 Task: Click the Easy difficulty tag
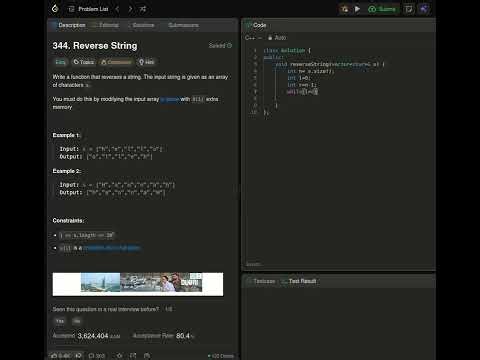60,62
